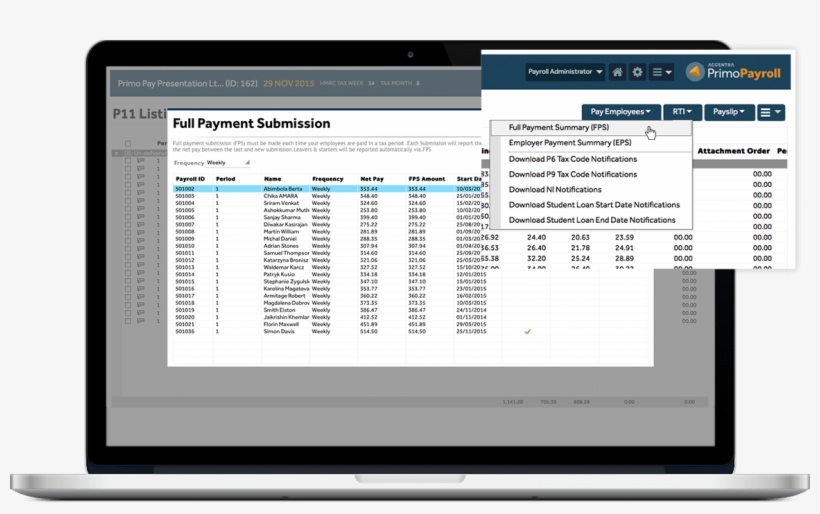Open the top bar hamburger menu
Screen dimensions: 820x514
click(x=662, y=72)
